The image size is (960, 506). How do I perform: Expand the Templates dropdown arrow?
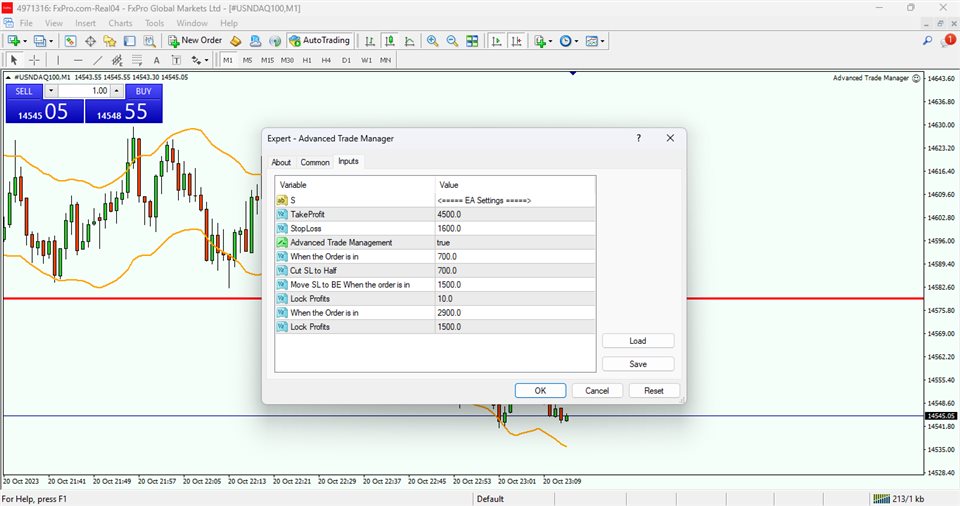(x=602, y=41)
